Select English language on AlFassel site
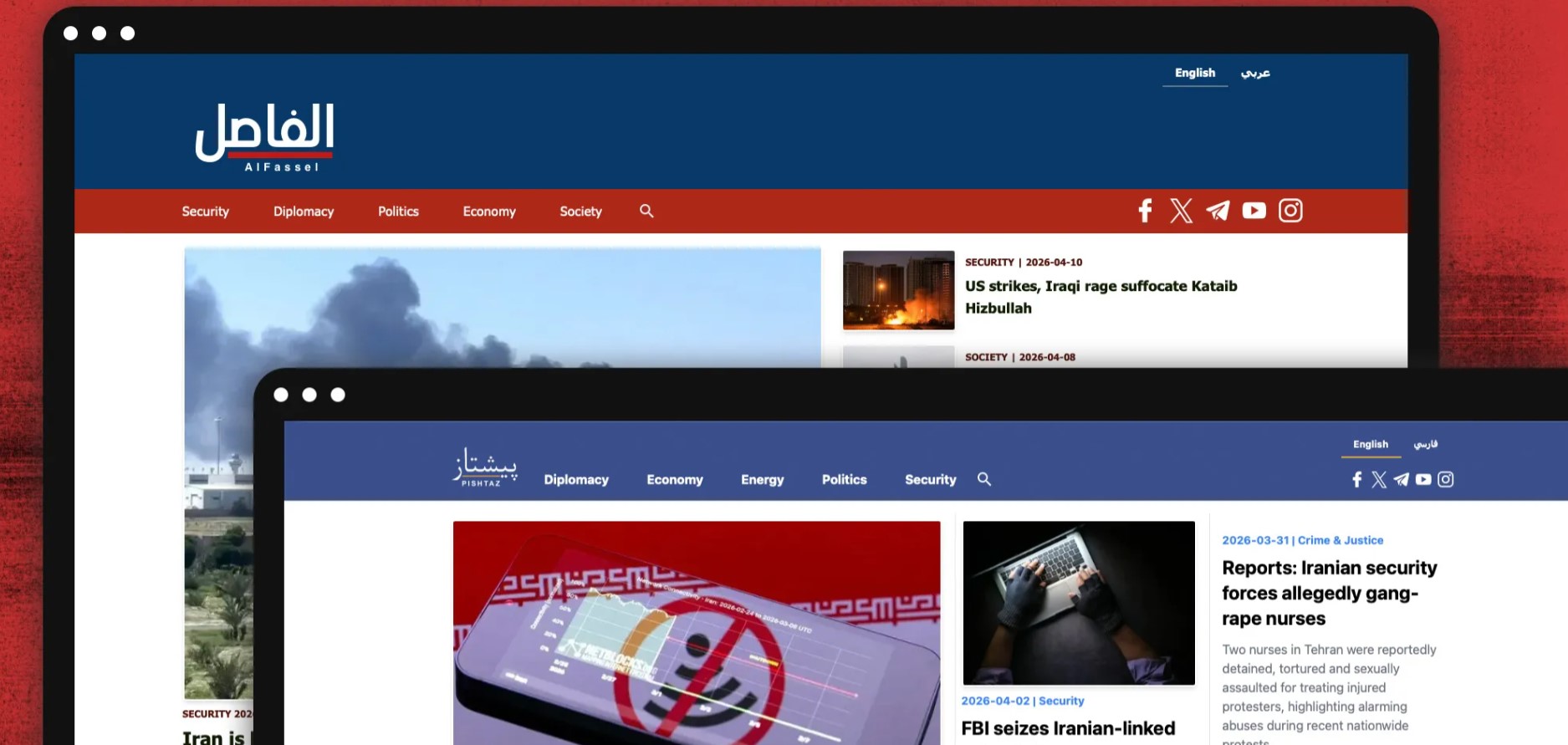Image resolution: width=1568 pixels, height=745 pixels. click(x=1195, y=73)
